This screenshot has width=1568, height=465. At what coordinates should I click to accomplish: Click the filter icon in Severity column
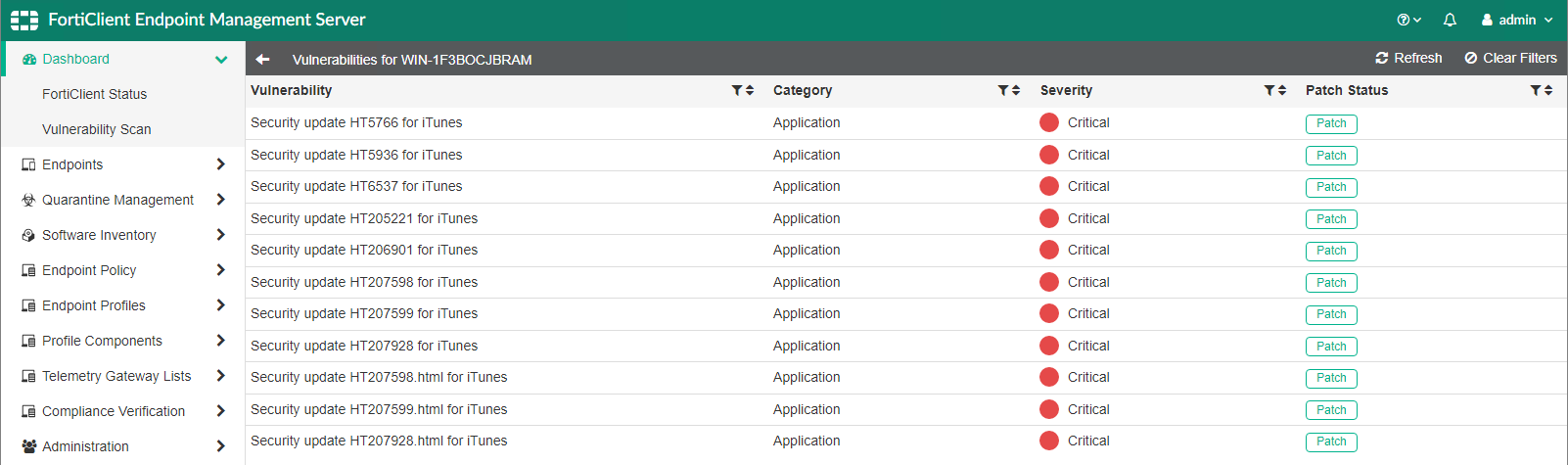point(1270,90)
